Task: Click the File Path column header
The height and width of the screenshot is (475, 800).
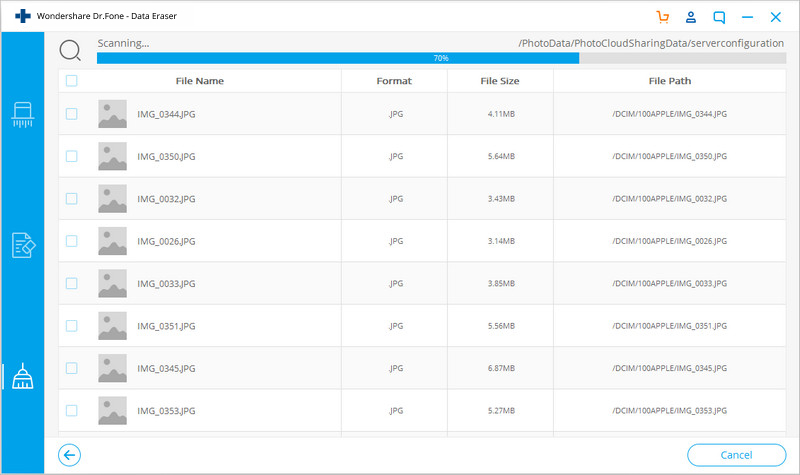Action: pyautogui.click(x=669, y=81)
